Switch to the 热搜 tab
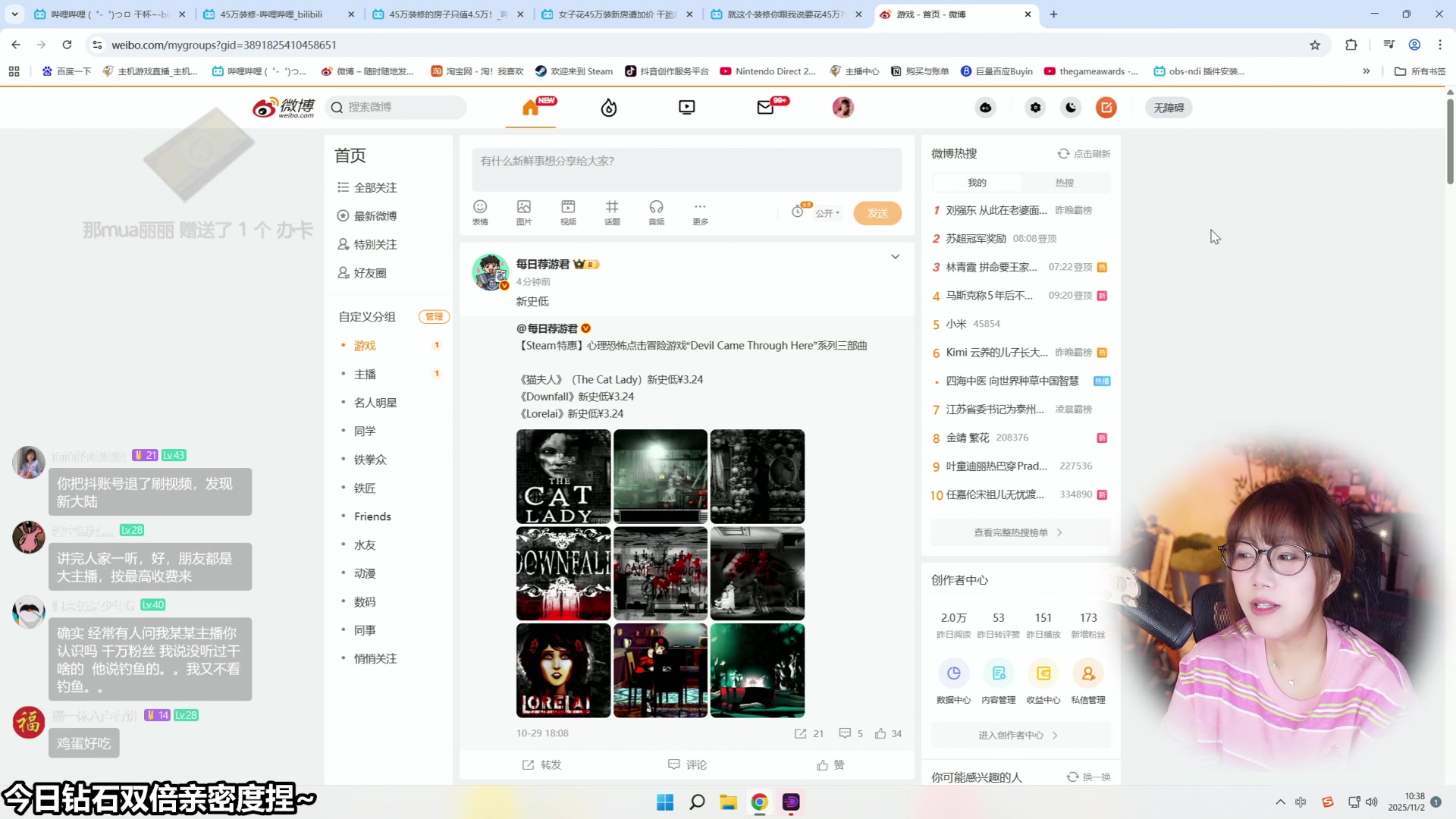1456x819 pixels. click(1064, 183)
